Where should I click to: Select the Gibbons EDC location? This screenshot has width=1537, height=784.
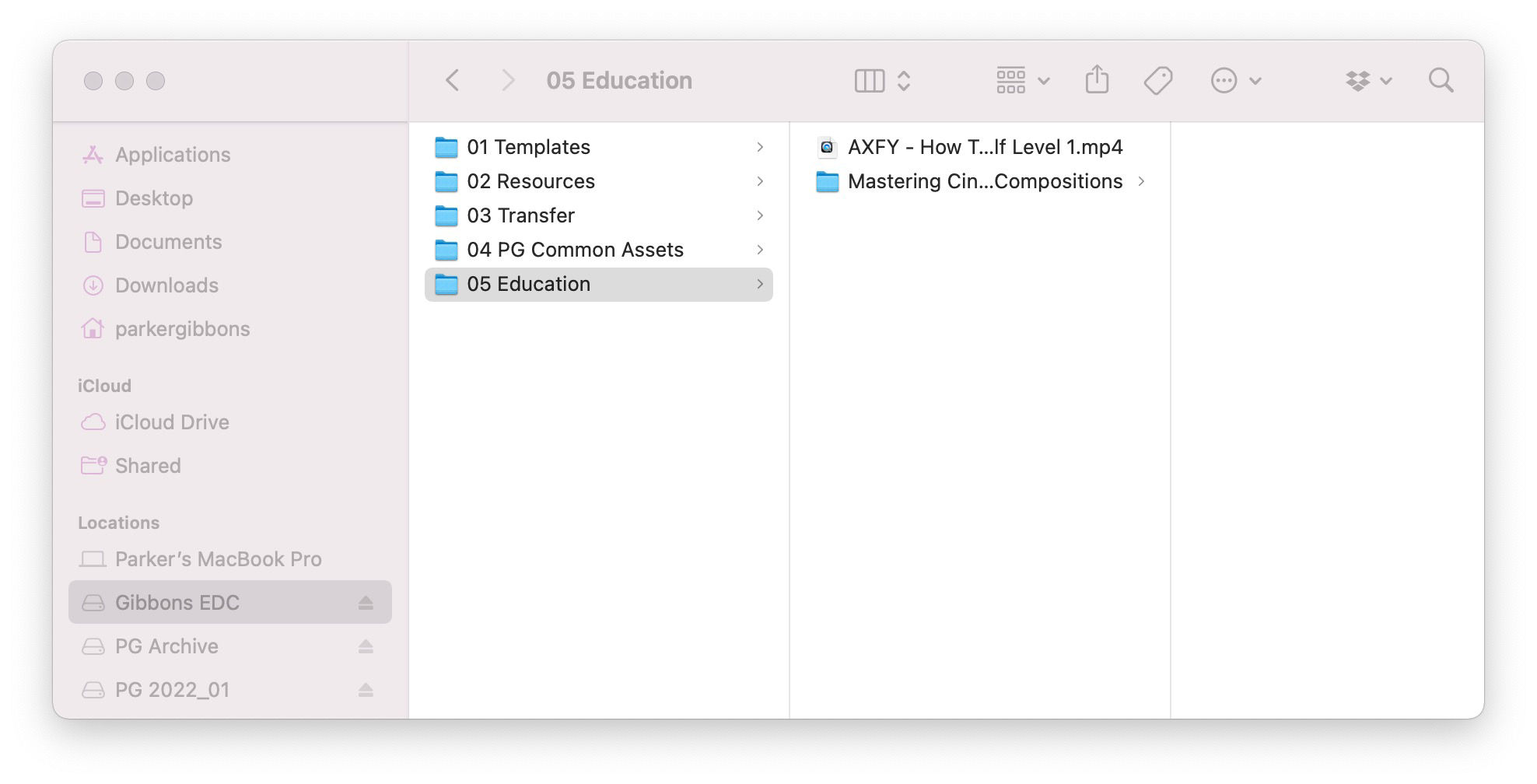click(x=230, y=603)
